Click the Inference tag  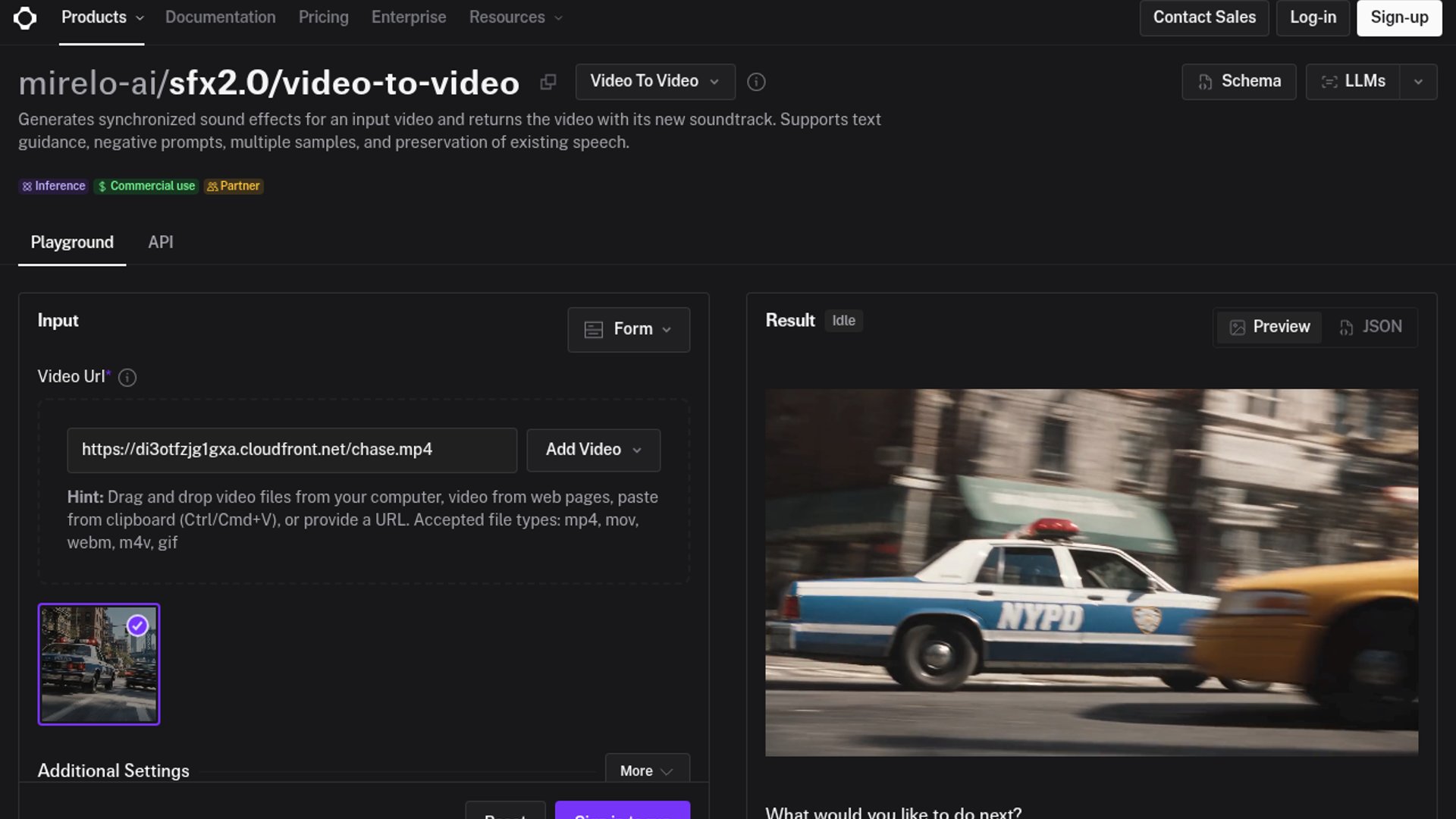53,186
